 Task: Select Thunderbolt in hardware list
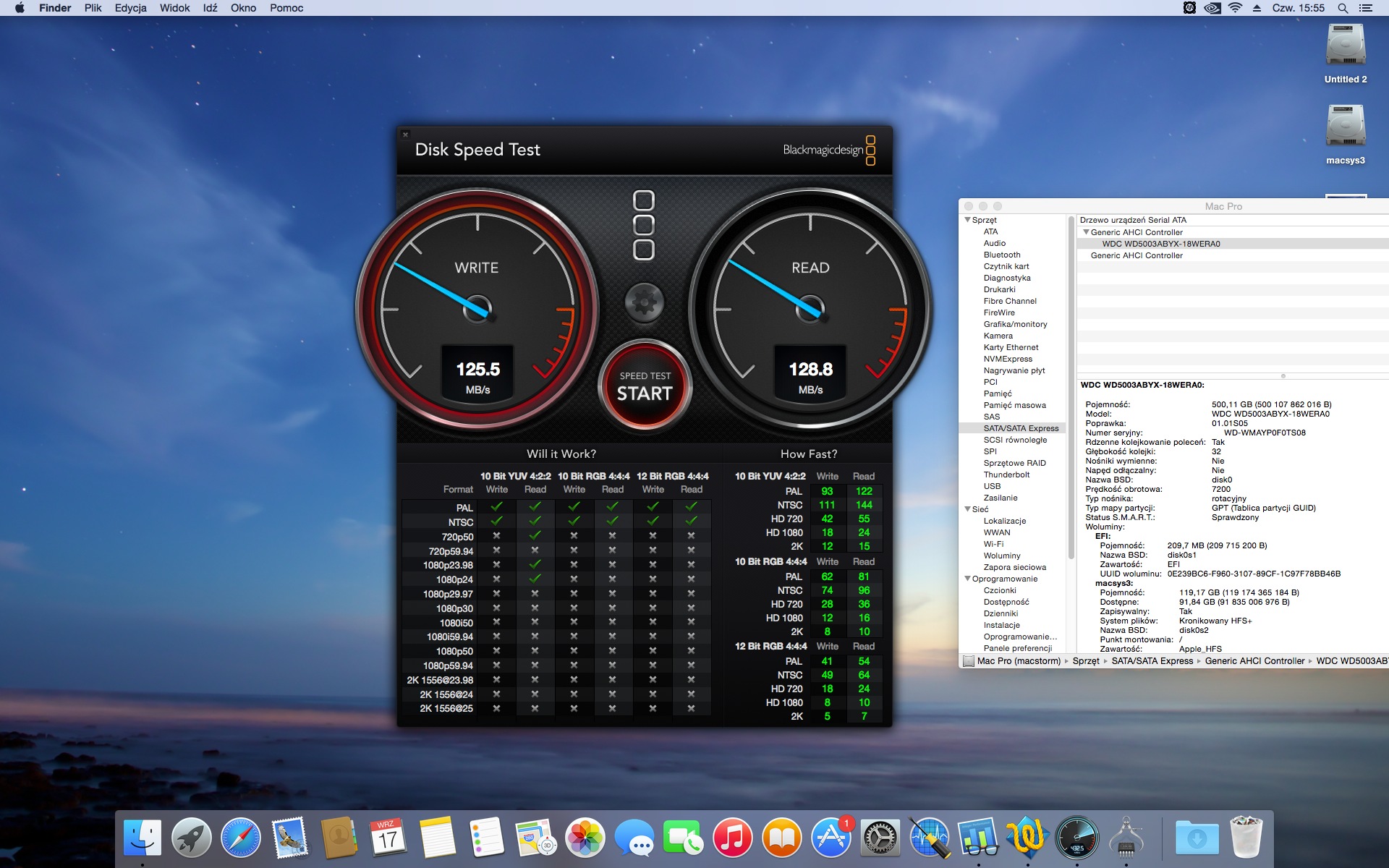pos(1006,475)
